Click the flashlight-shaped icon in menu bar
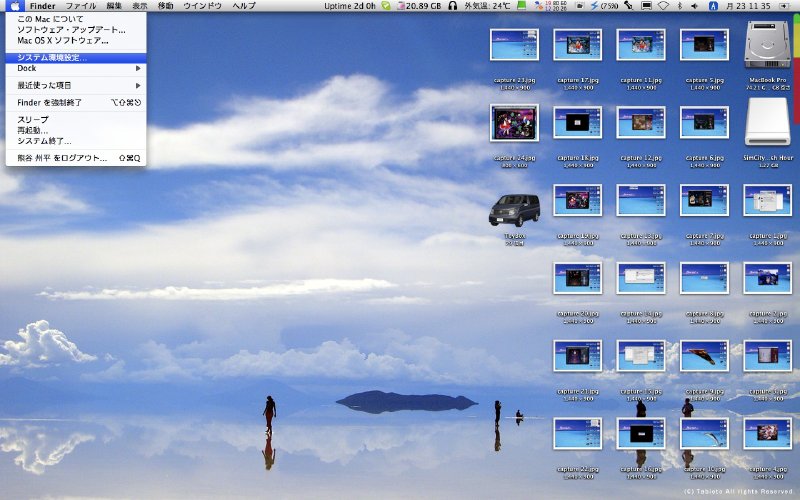The width and height of the screenshot is (800, 500). click(x=629, y=6)
